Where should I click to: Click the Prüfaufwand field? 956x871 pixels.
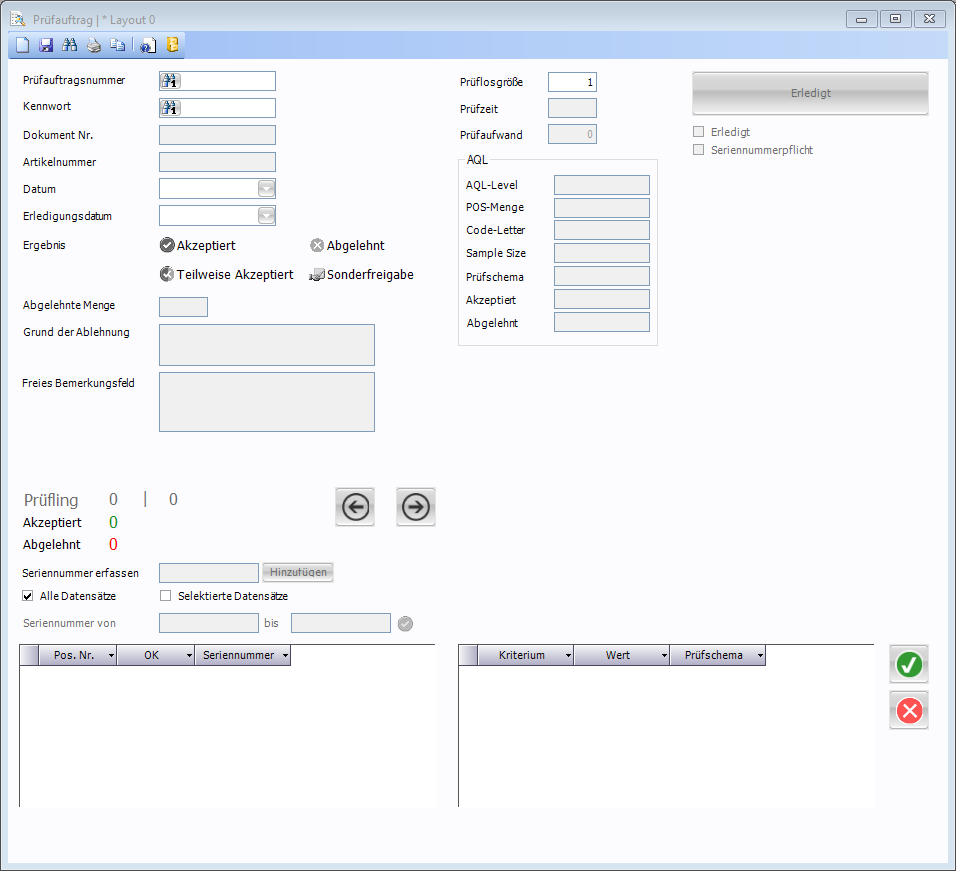click(x=573, y=134)
